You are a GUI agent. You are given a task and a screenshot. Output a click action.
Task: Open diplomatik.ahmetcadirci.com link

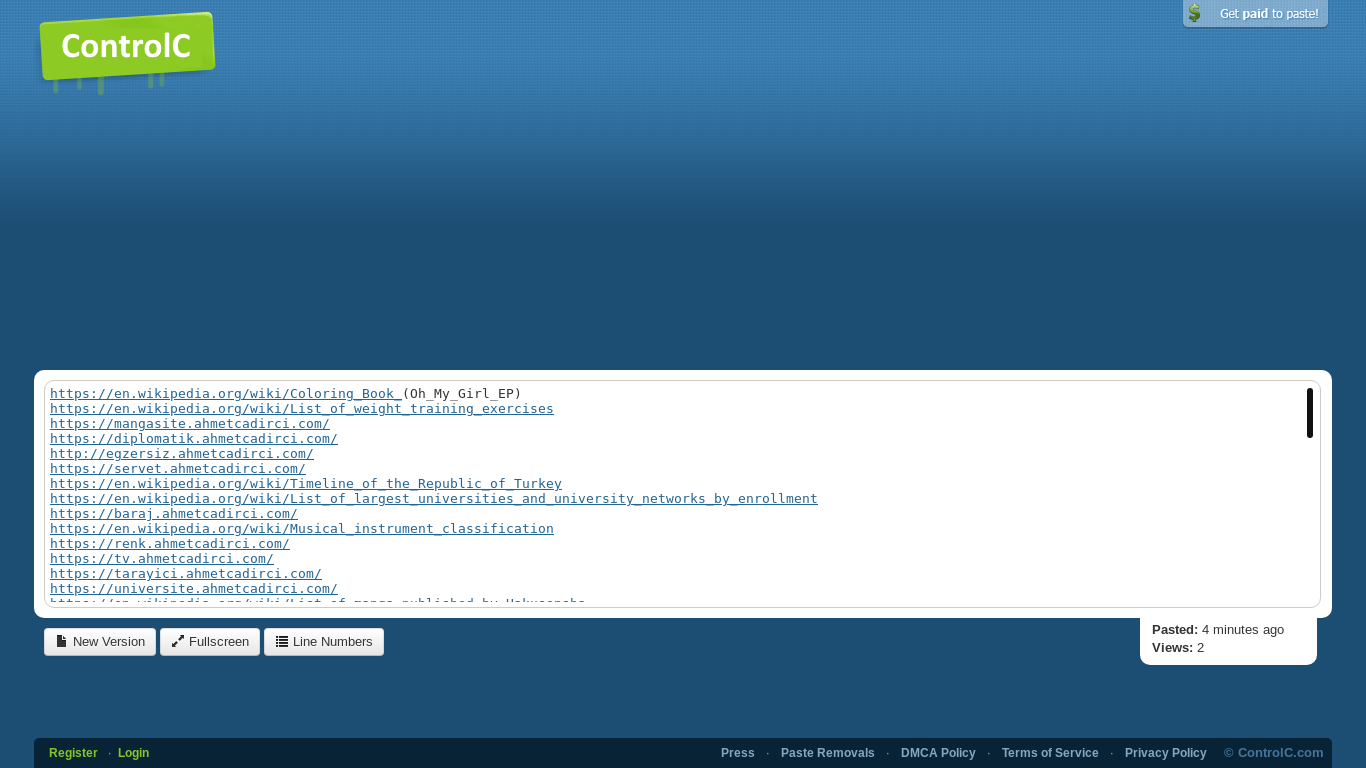(194, 439)
